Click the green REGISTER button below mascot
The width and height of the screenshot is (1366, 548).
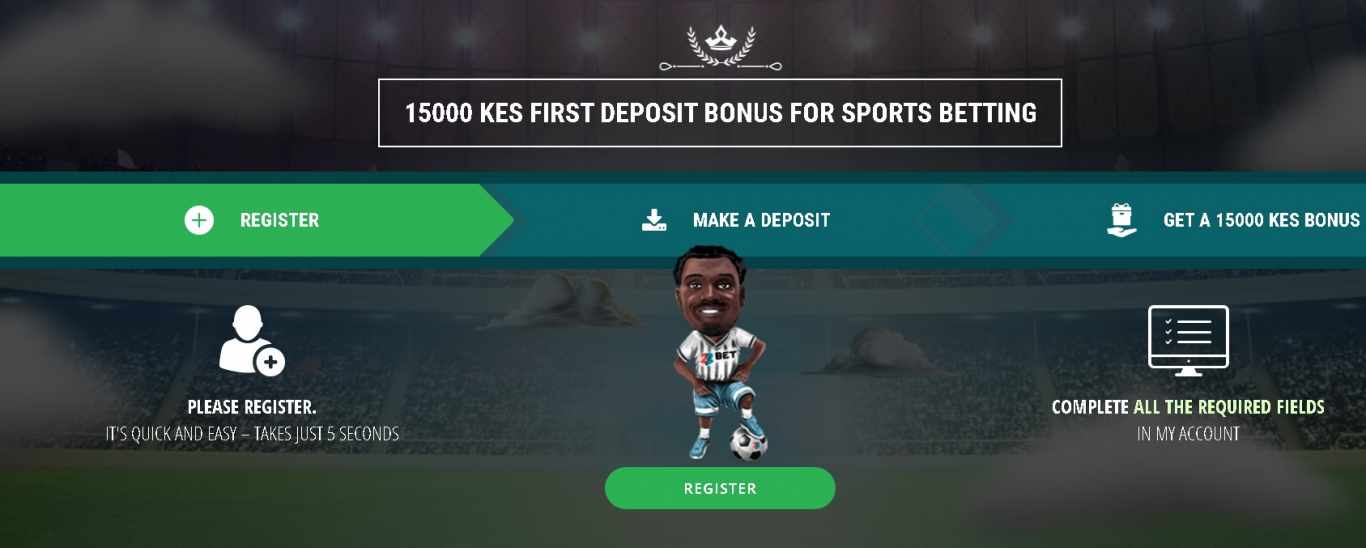[720, 488]
